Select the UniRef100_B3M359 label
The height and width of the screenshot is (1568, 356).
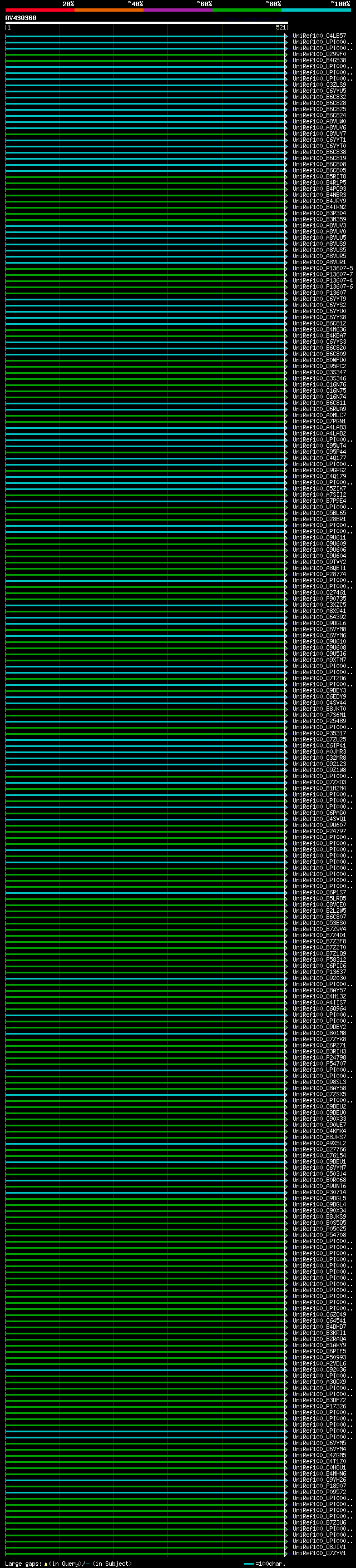point(319,219)
